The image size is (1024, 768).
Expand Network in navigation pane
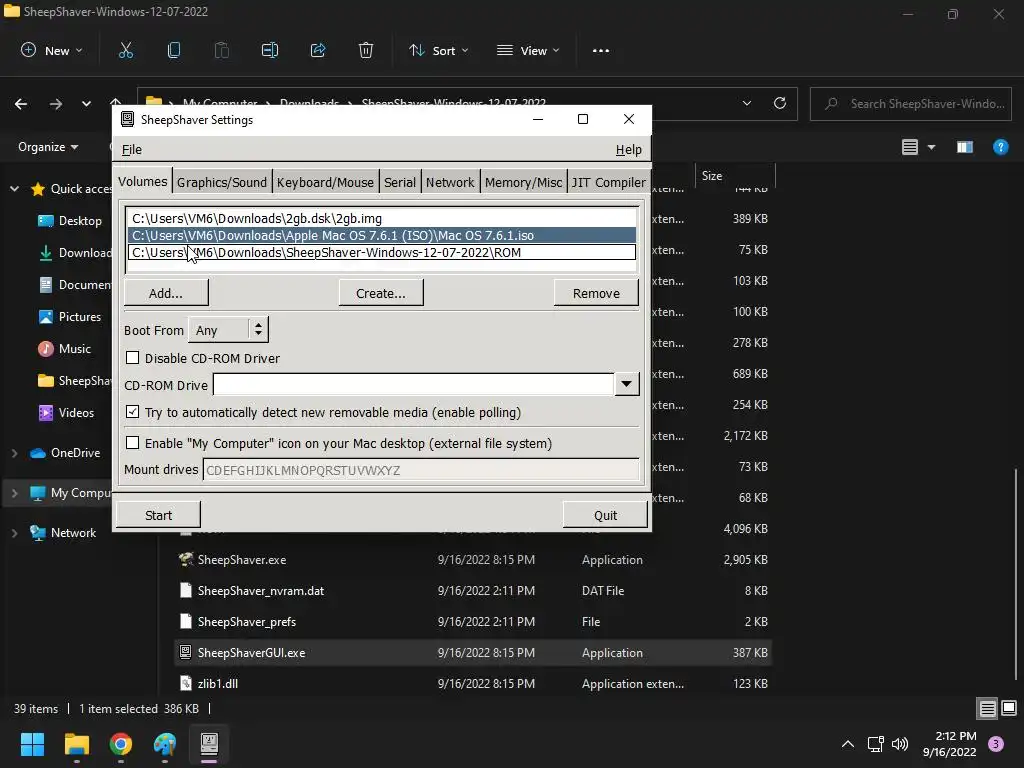[14, 533]
